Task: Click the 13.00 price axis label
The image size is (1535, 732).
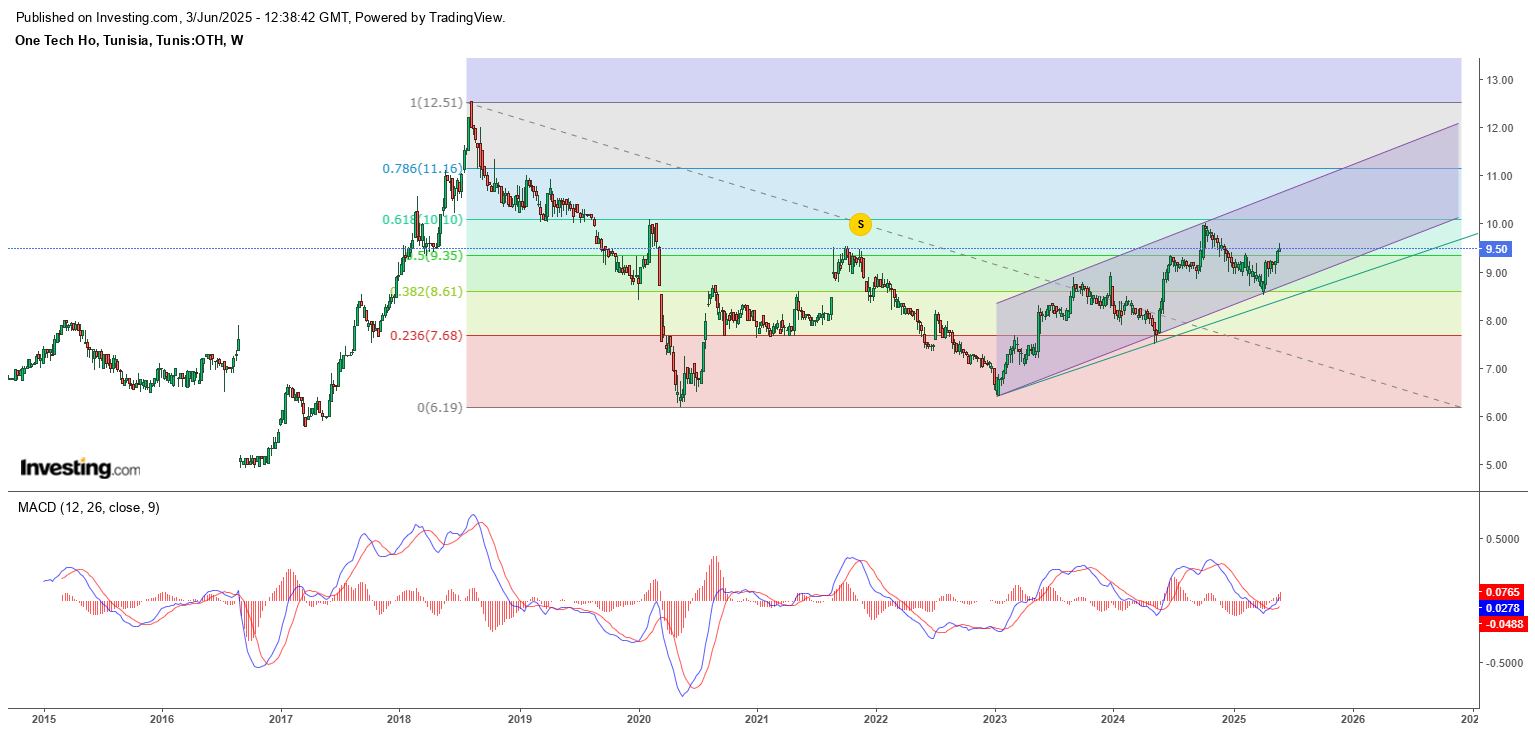Action: click(x=1501, y=80)
